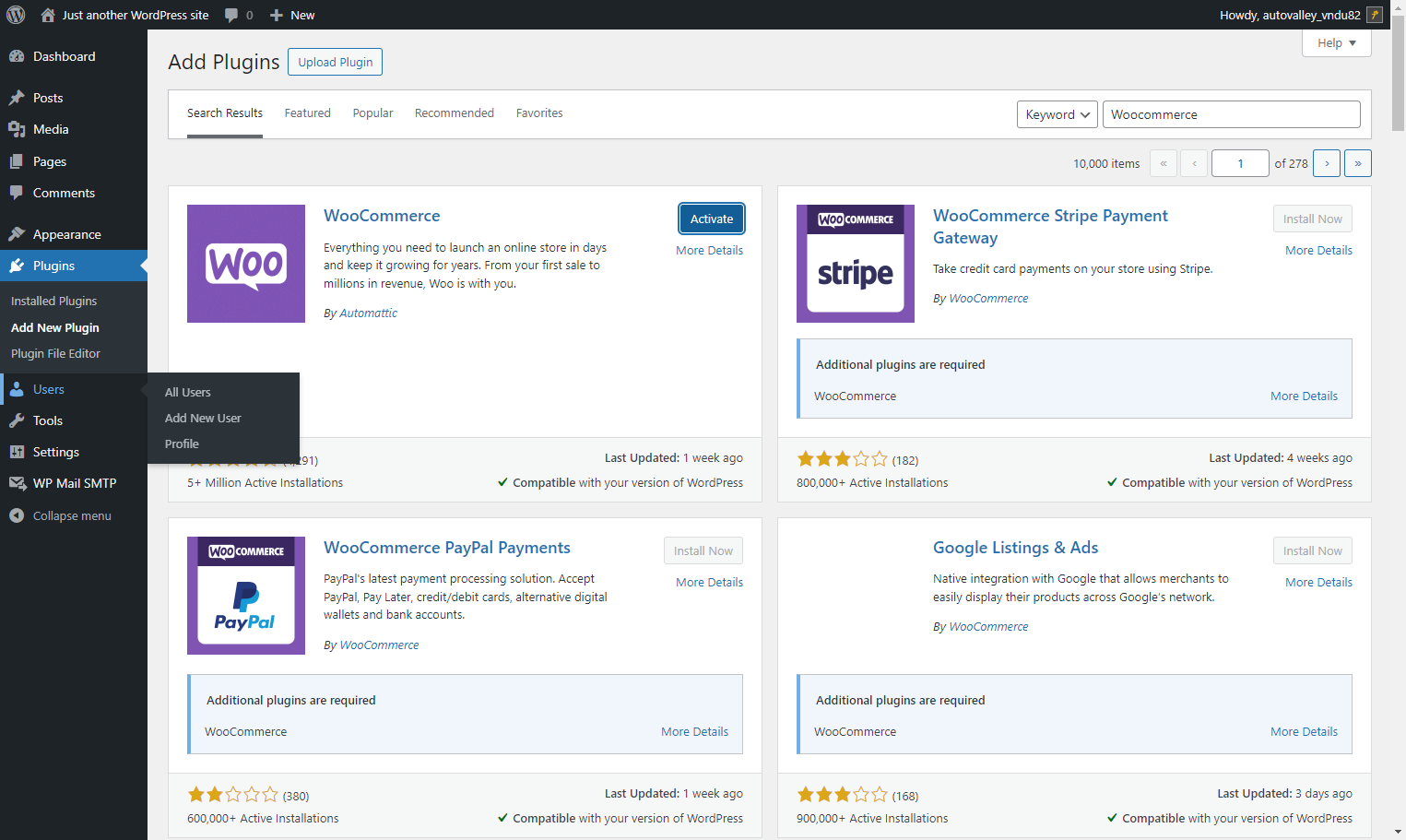Image resolution: width=1406 pixels, height=840 pixels.
Task: Click the Posts pushpin icon
Action: coord(17,98)
